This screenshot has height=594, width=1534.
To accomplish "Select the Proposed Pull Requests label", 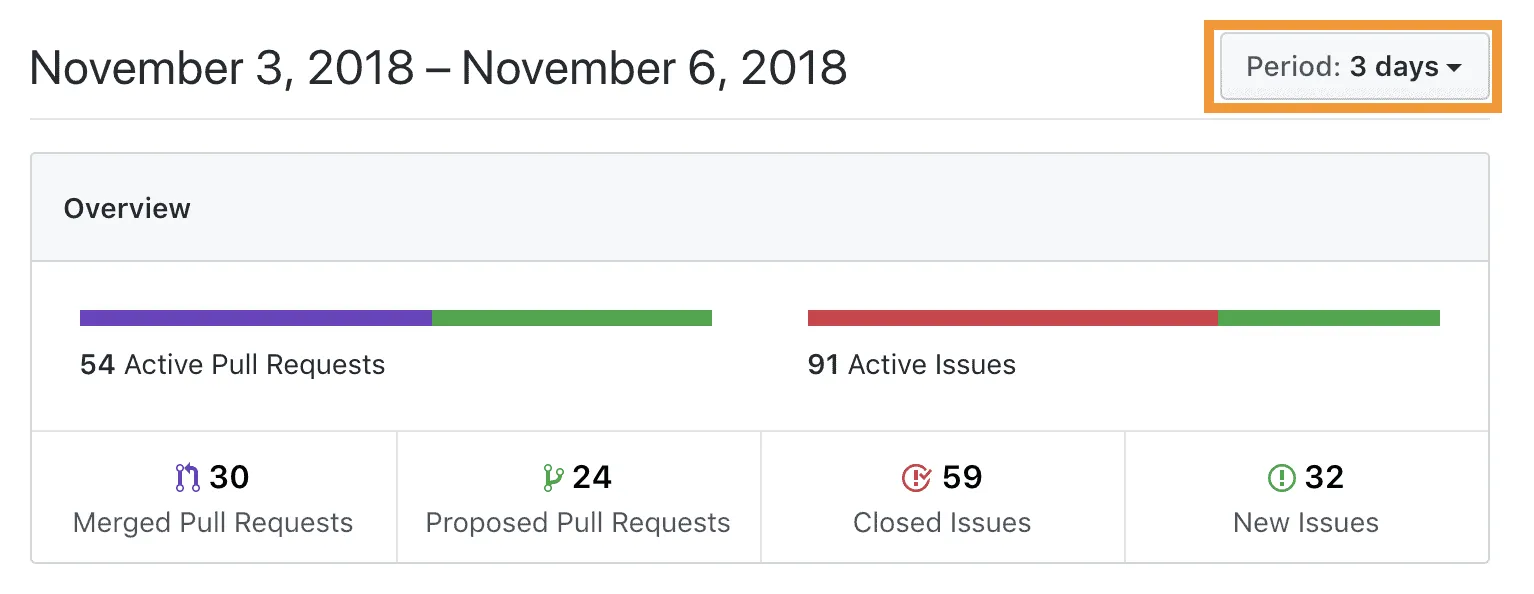I will (578, 523).
